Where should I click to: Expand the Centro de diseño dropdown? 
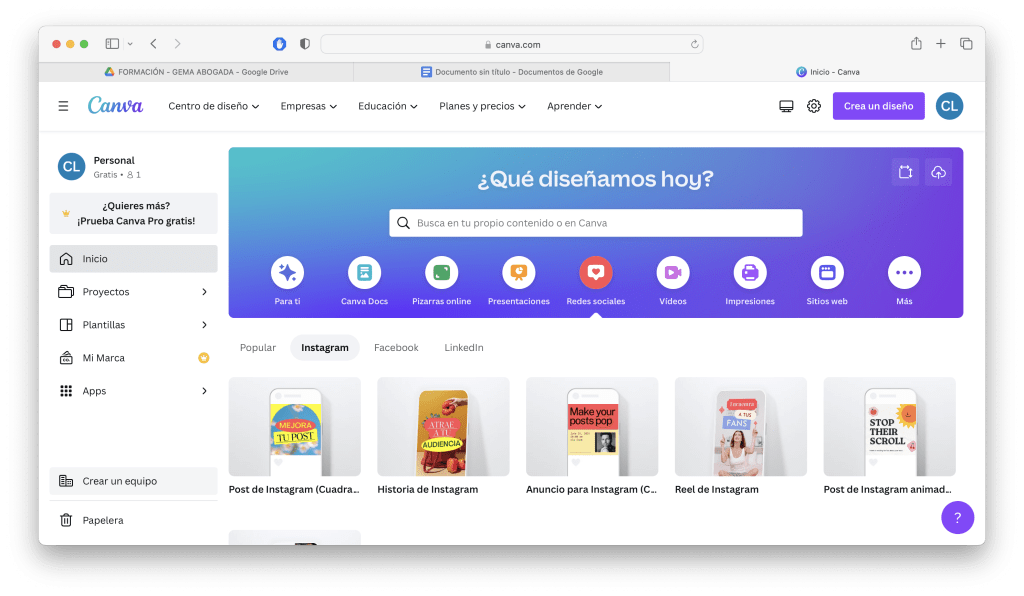point(214,106)
